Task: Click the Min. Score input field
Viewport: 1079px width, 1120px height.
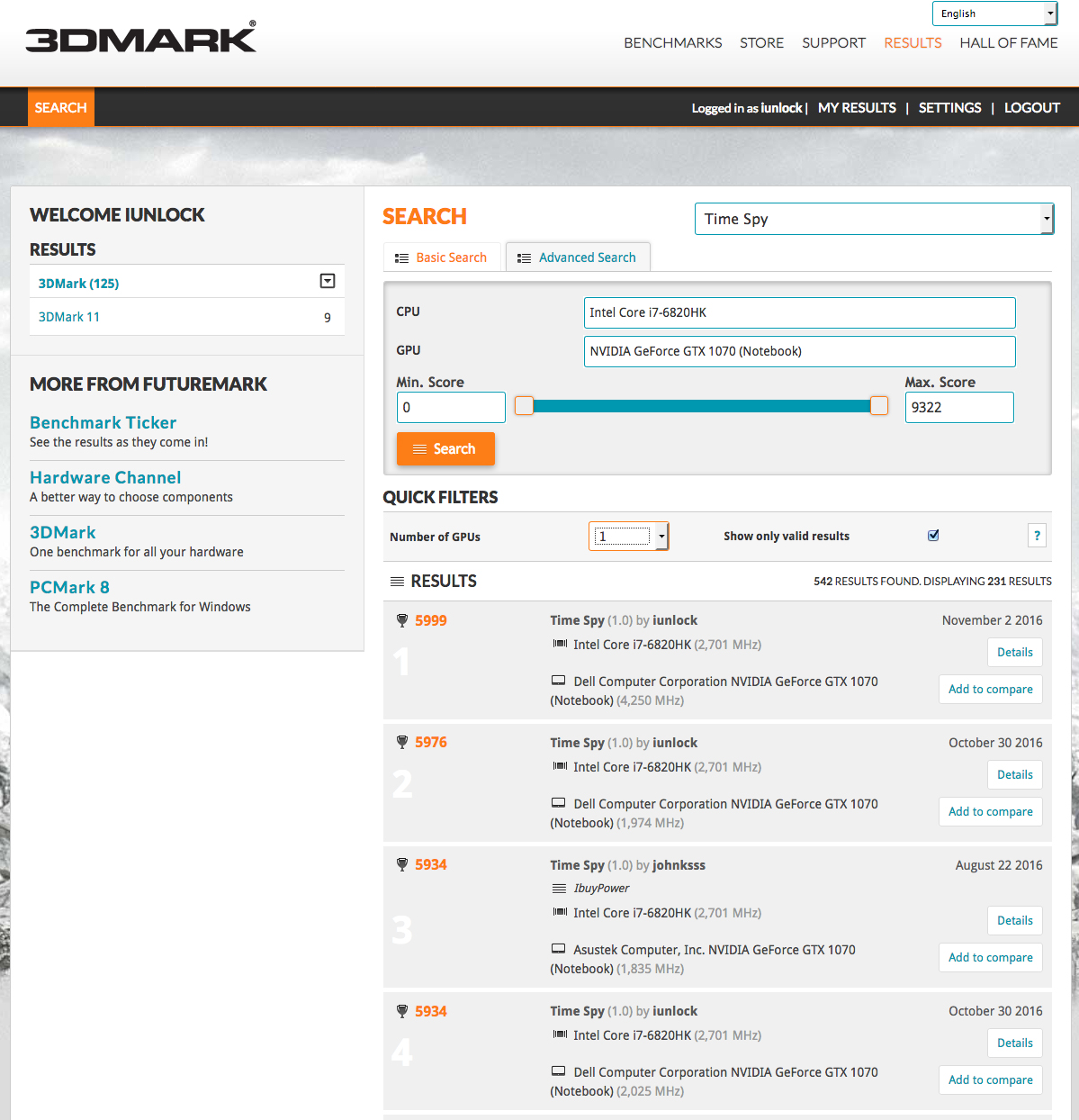Action: pyautogui.click(x=451, y=407)
